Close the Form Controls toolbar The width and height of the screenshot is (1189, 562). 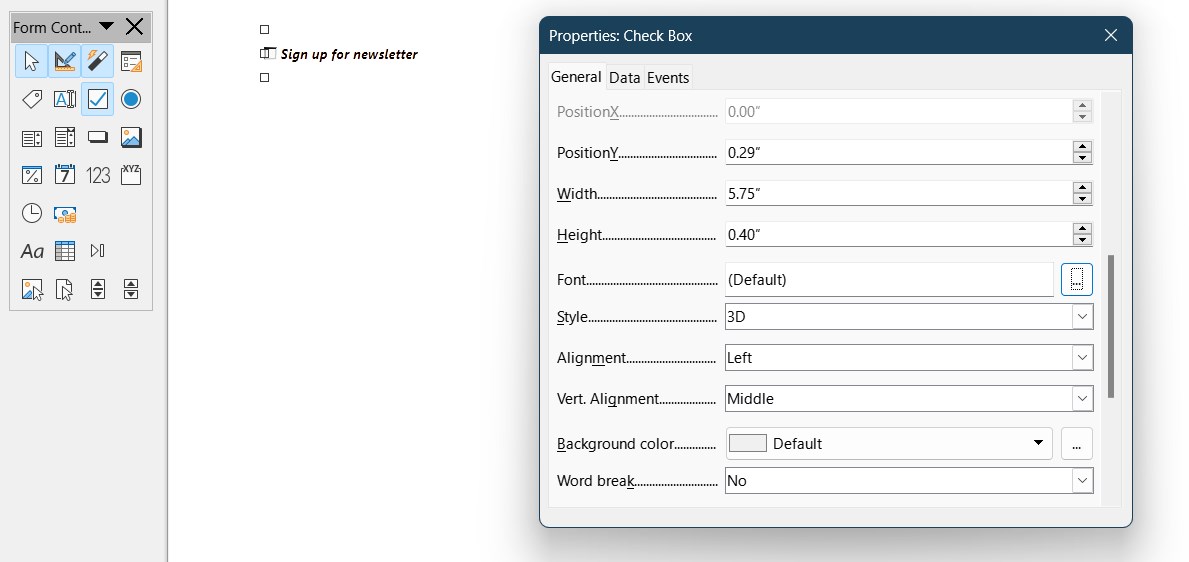click(x=134, y=27)
